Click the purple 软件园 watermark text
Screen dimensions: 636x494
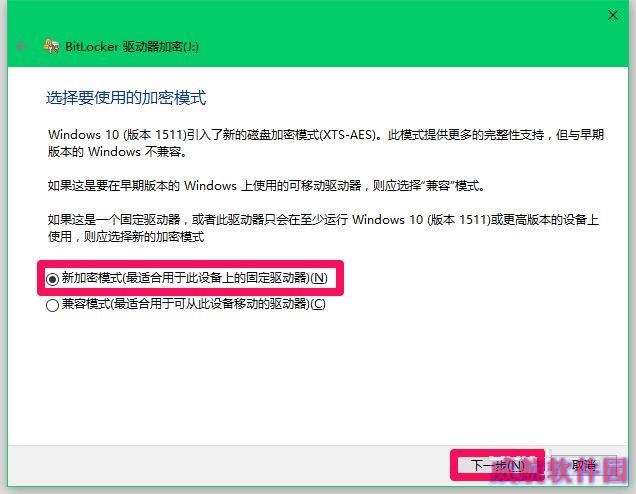click(x=587, y=470)
